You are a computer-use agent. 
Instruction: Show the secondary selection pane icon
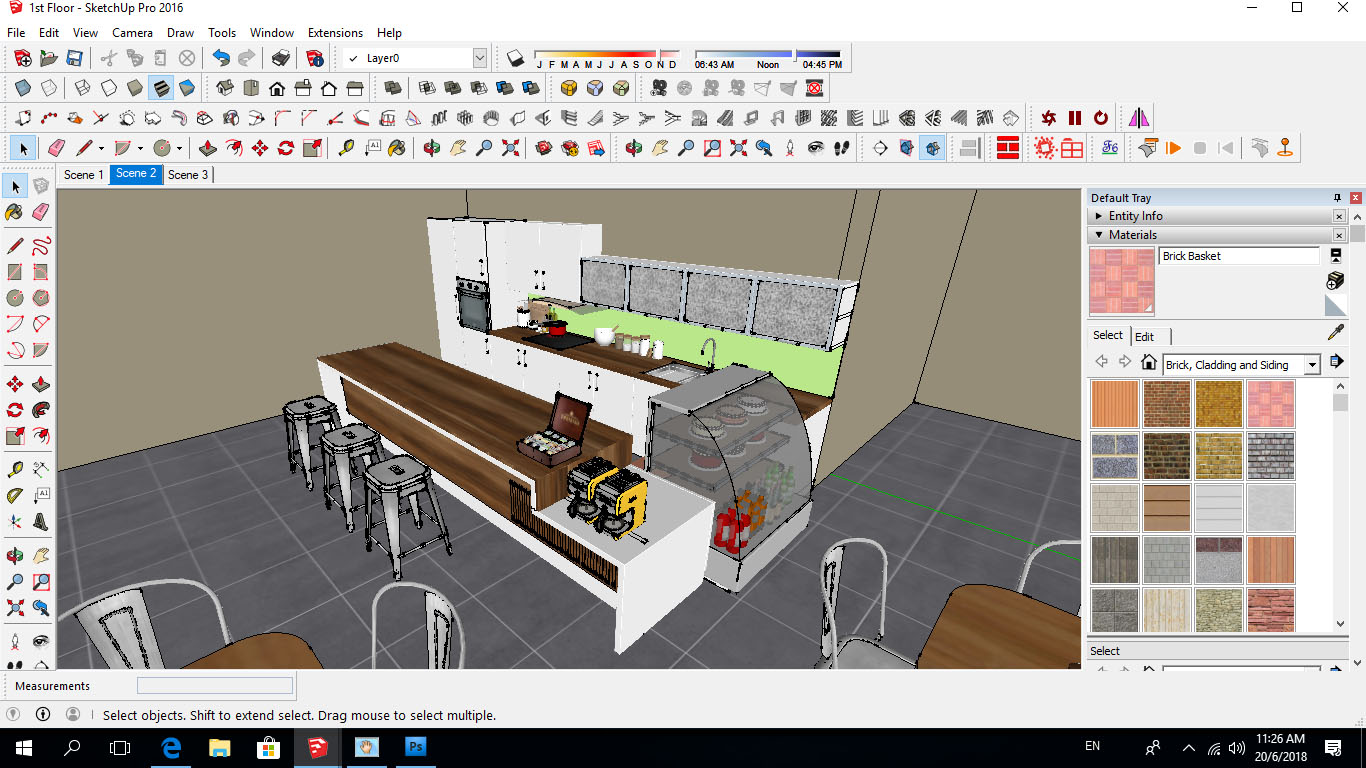point(1335,256)
